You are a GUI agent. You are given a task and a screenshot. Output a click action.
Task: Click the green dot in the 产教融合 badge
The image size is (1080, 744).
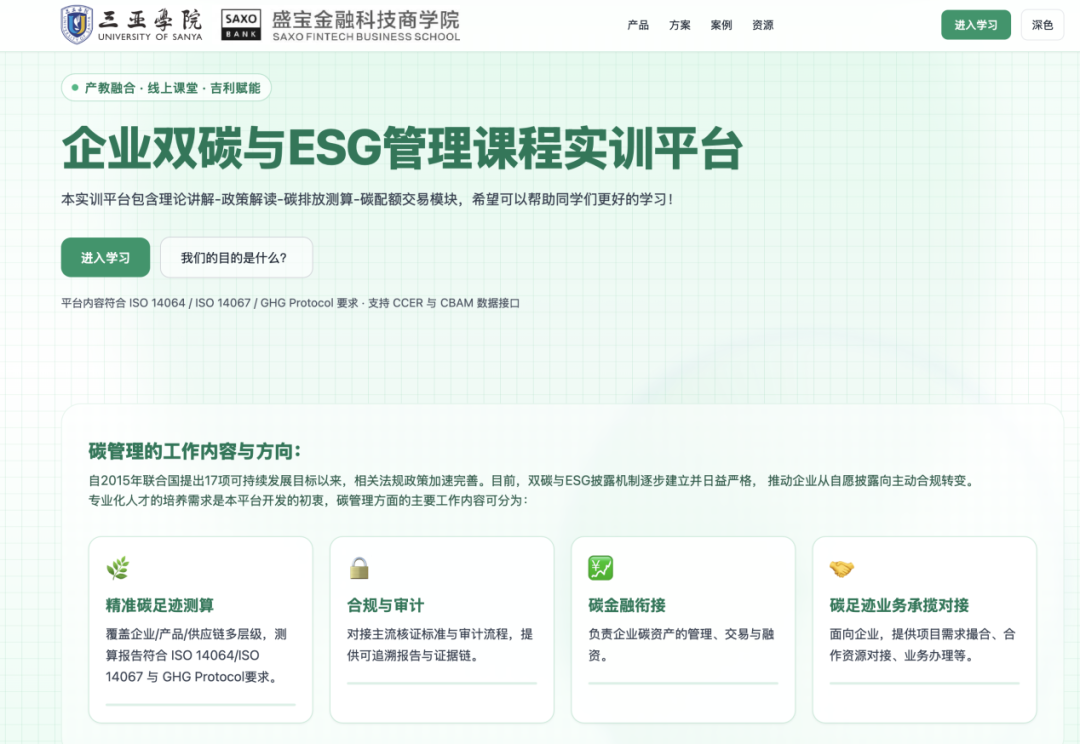[75, 88]
